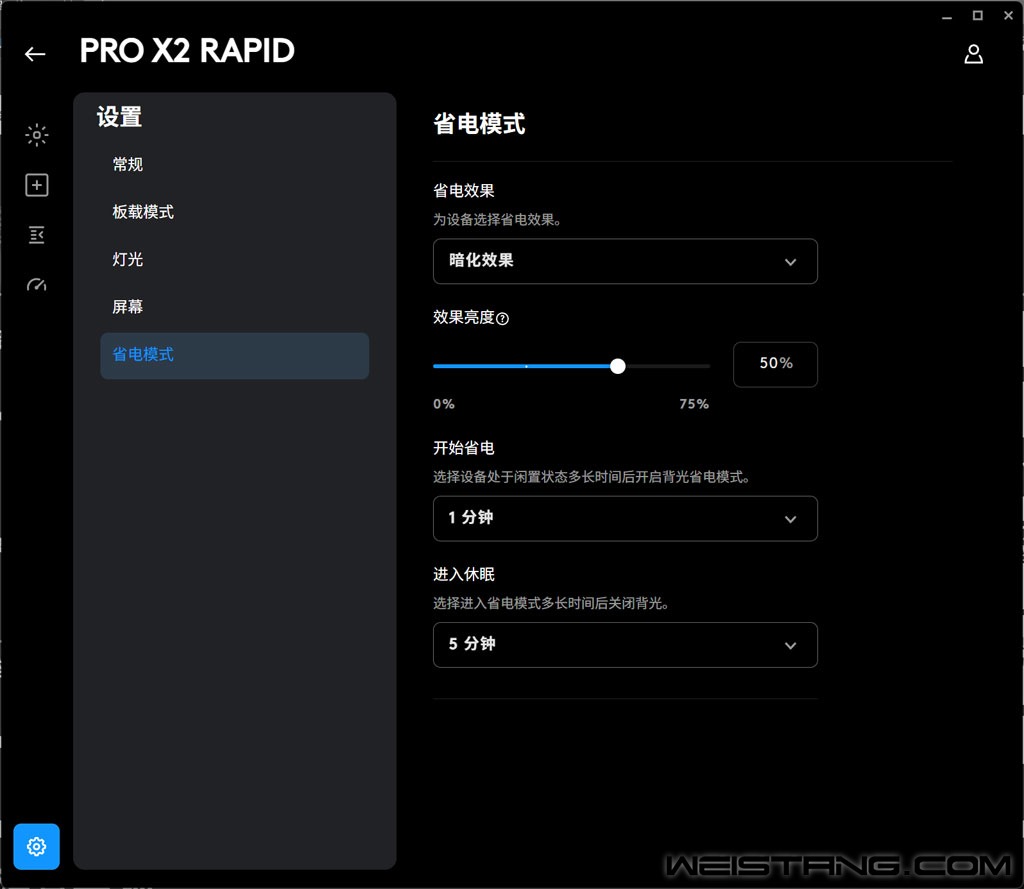The image size is (1024, 889).
Task: Click help icon next to 效果亮度
Action: coord(502,319)
